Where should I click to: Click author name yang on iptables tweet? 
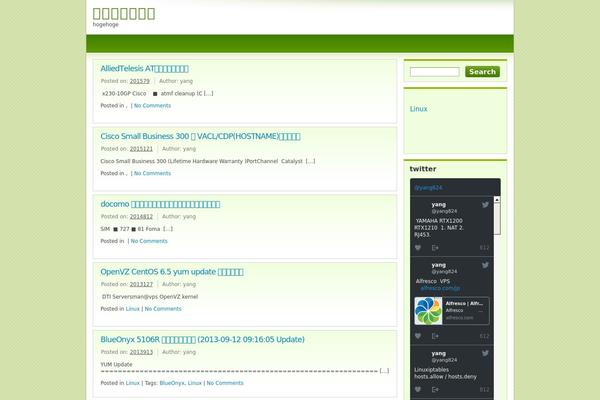439,353
